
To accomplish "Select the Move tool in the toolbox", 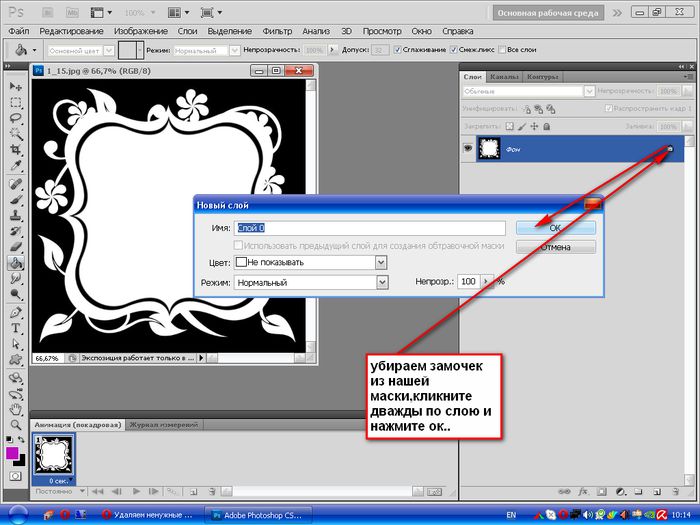I will click(x=16, y=87).
